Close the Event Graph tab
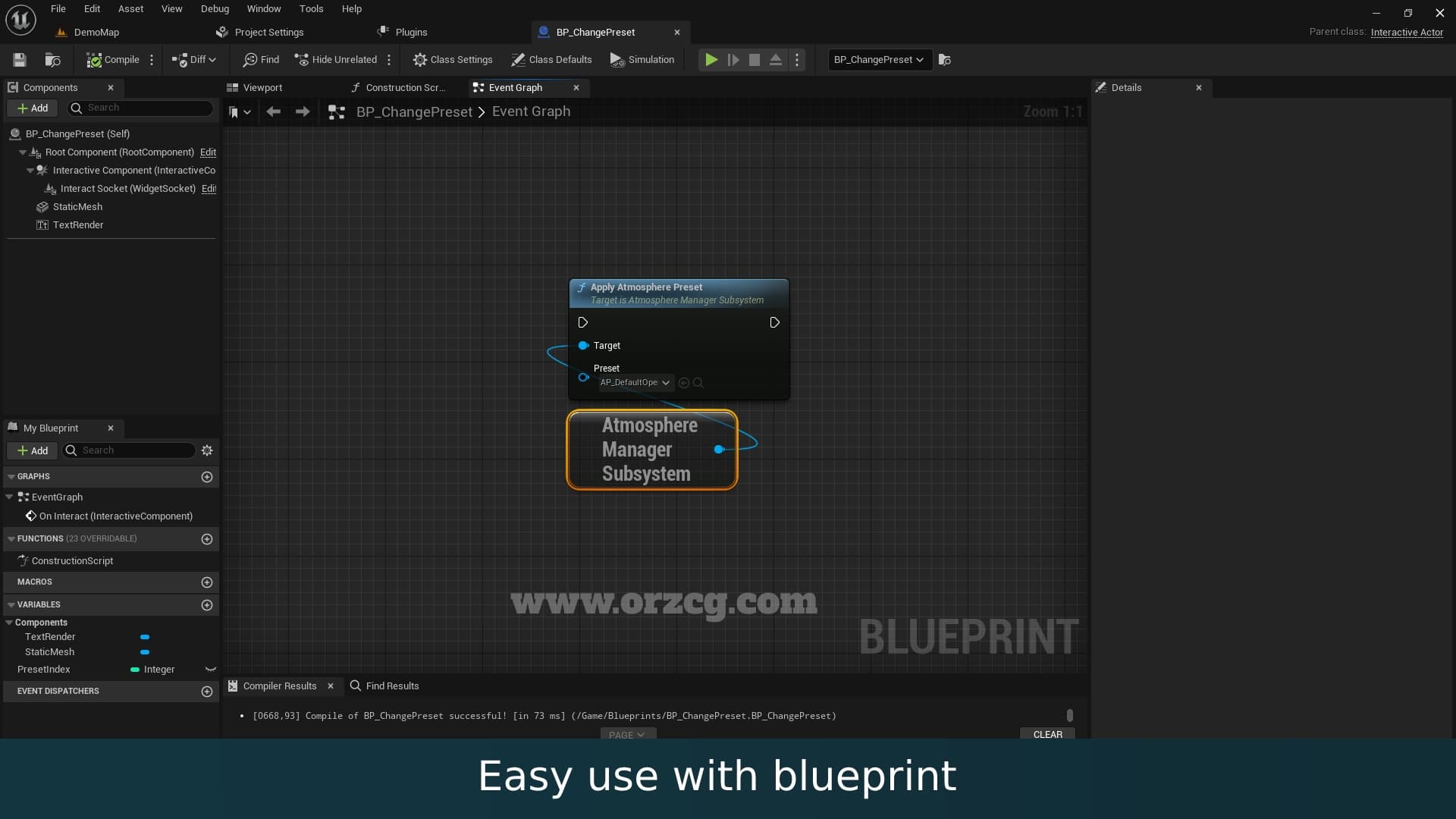Screen dimensions: 1456x819 tap(576, 88)
